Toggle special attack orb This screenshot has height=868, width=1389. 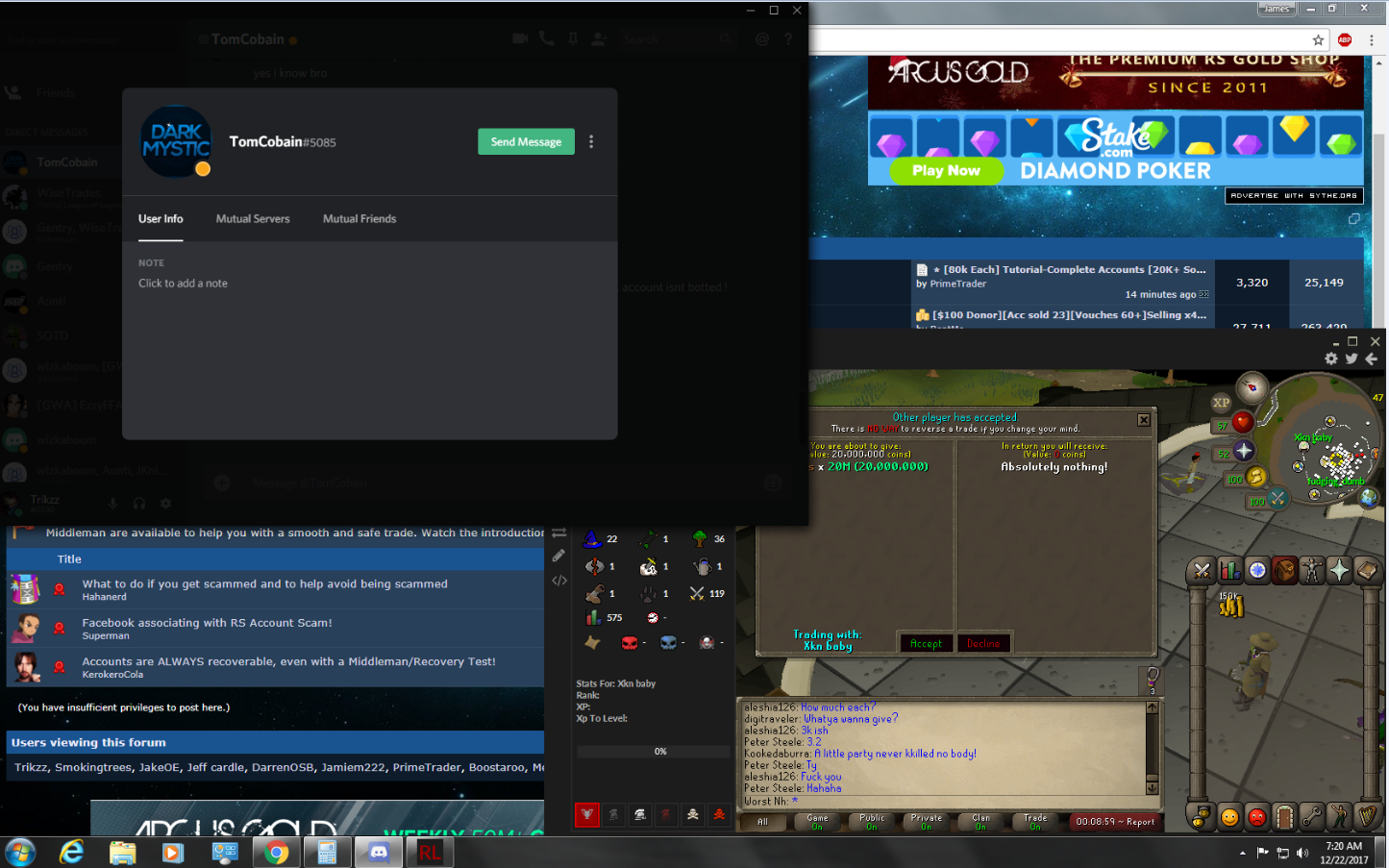pyautogui.click(x=1269, y=499)
